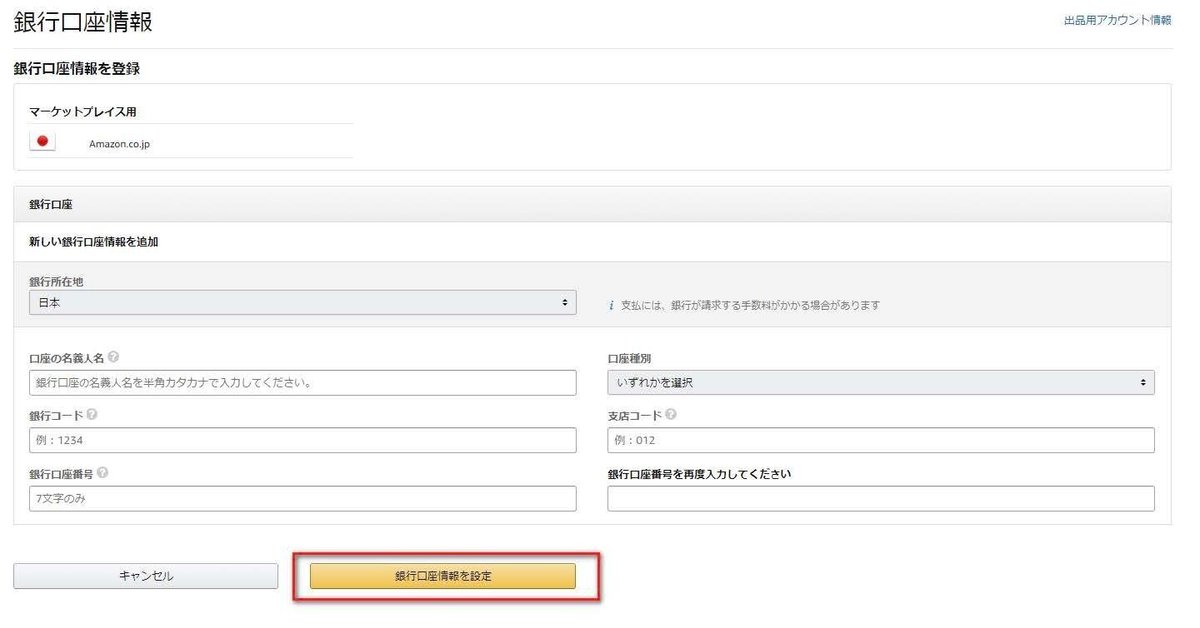Focus the 銀行コード field (例：1234)
The image size is (1200, 628).
click(303, 440)
